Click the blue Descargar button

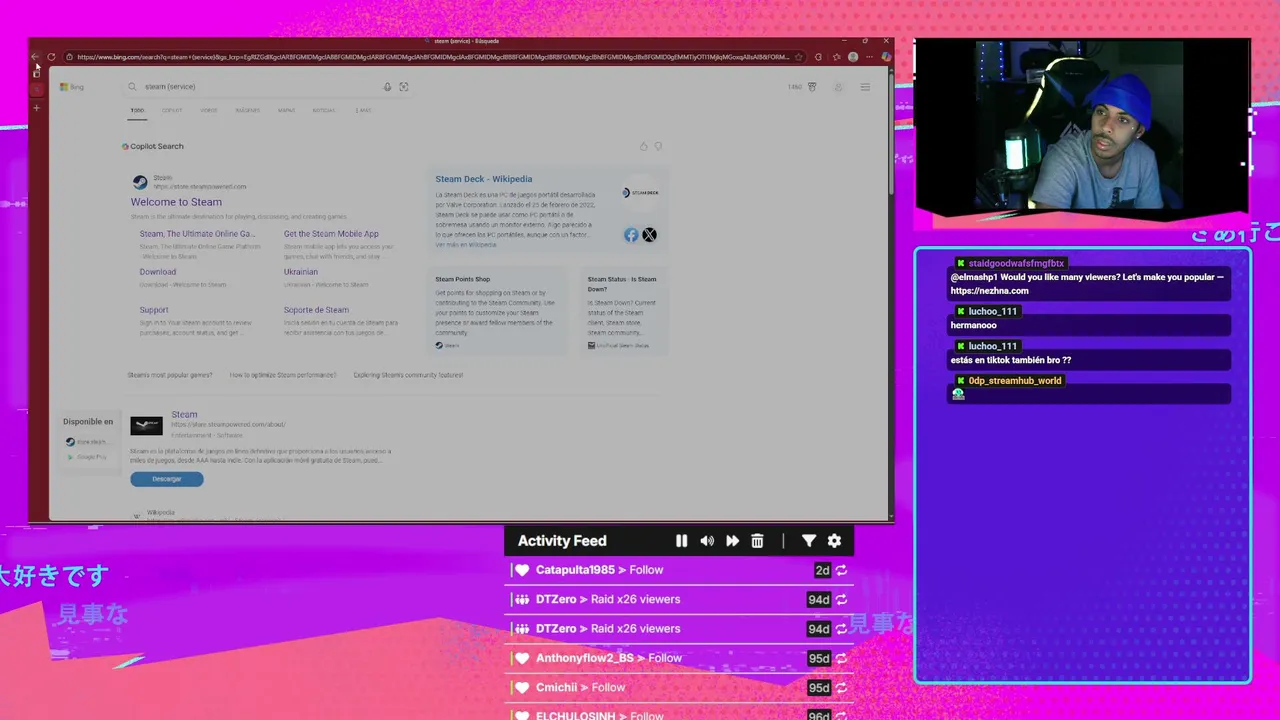(x=167, y=479)
